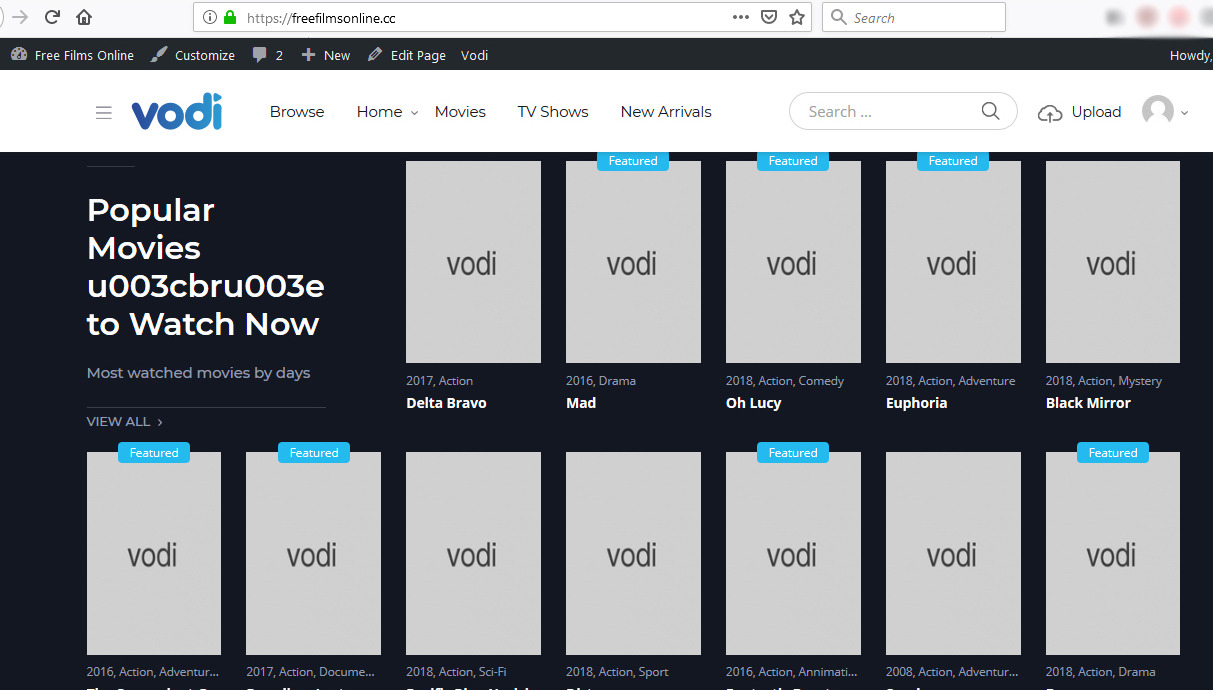Open the hamburger menu beside logo
This screenshot has width=1213, height=690.
[x=104, y=112]
